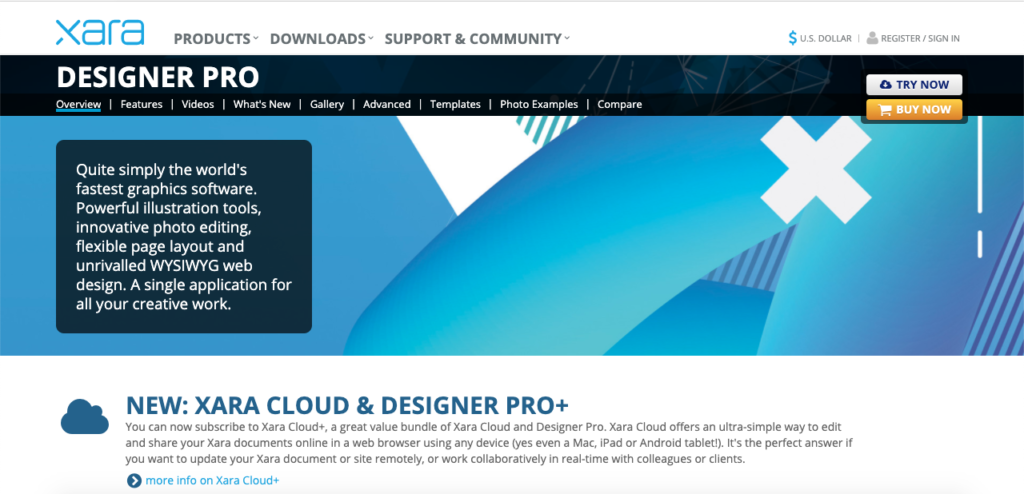The image size is (1024, 494).
Task: Switch to the Features tab
Action: click(141, 104)
